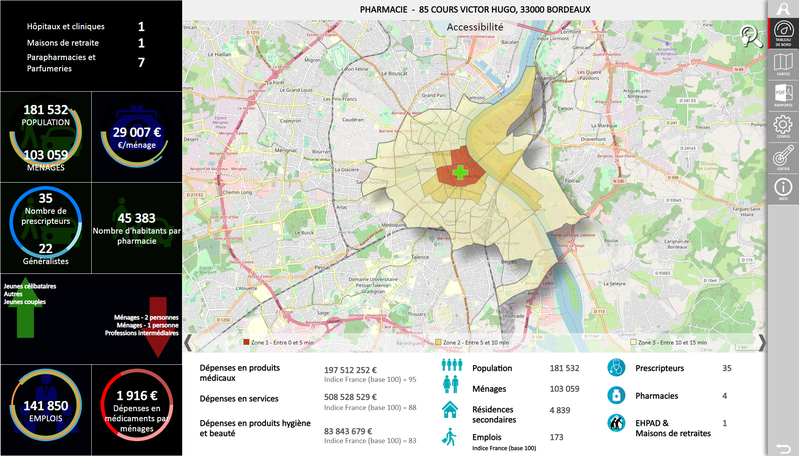Click the green pharmacy cross marker
Viewport: 799px width, 456px height.
point(460,174)
